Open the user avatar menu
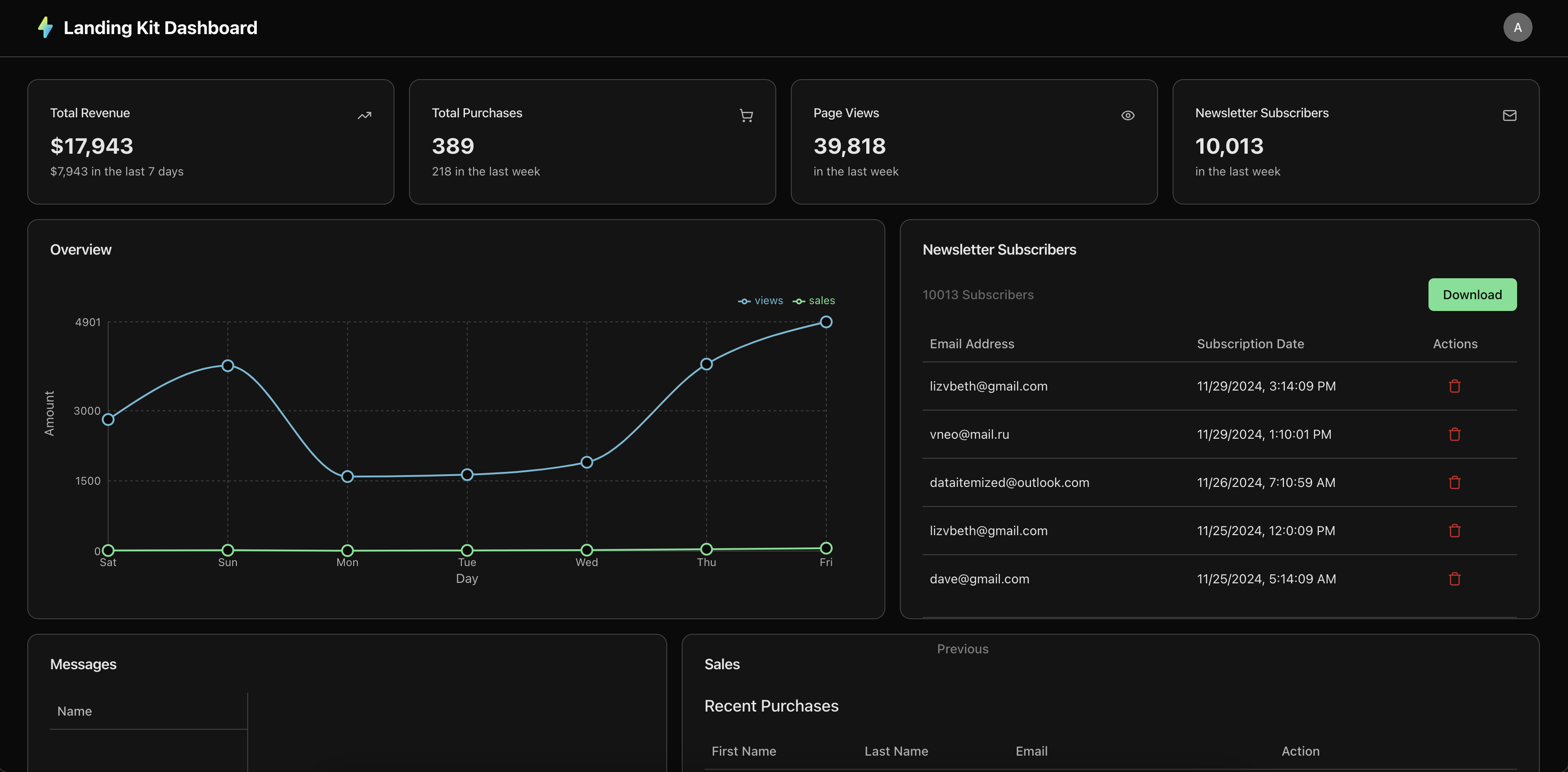The image size is (1568, 772). (x=1517, y=27)
